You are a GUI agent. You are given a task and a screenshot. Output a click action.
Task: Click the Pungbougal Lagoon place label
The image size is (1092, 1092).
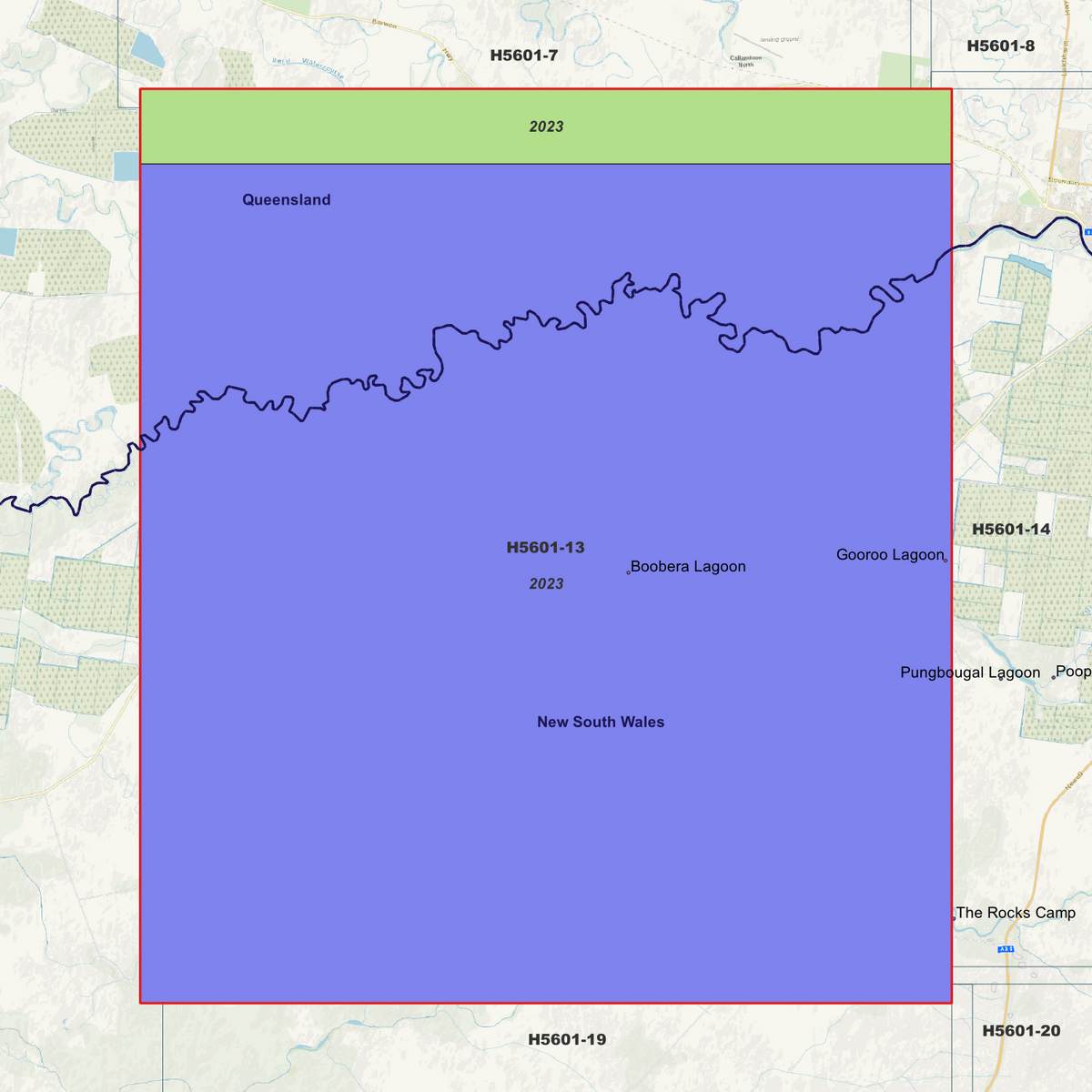pos(970,672)
